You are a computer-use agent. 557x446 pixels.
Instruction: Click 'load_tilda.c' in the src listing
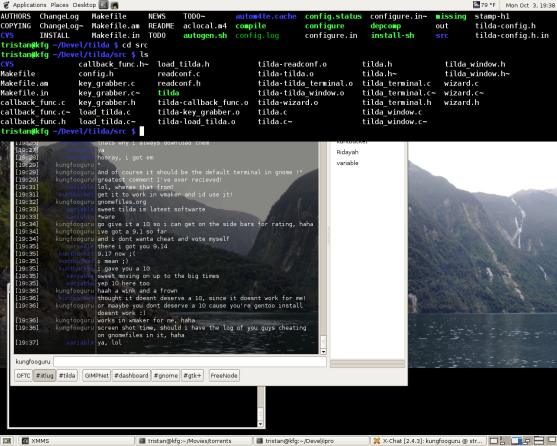[x=104, y=112]
